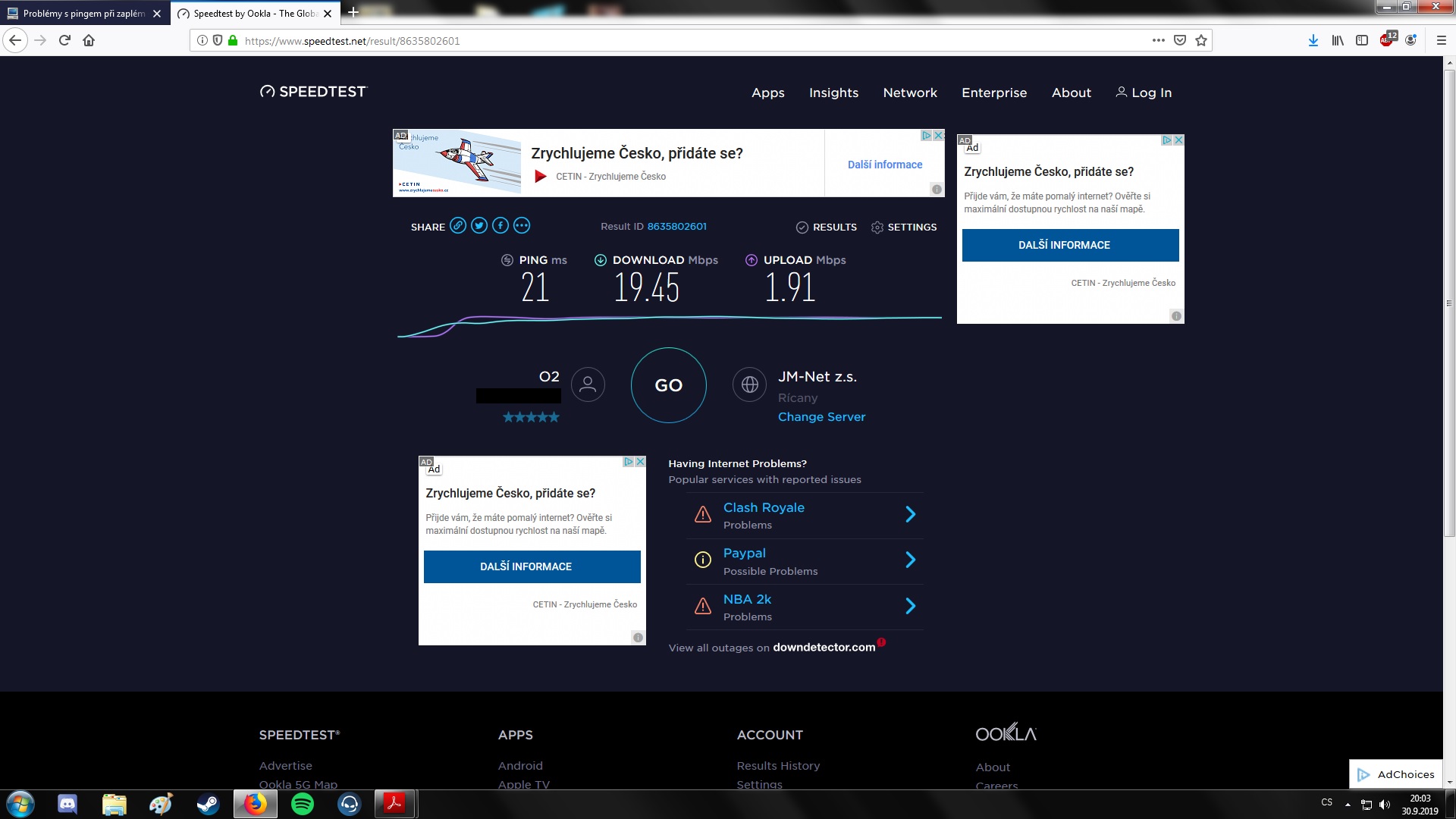Viewport: 1456px width, 819px height.
Task: Open Spotify from the taskbar
Action: (x=303, y=804)
